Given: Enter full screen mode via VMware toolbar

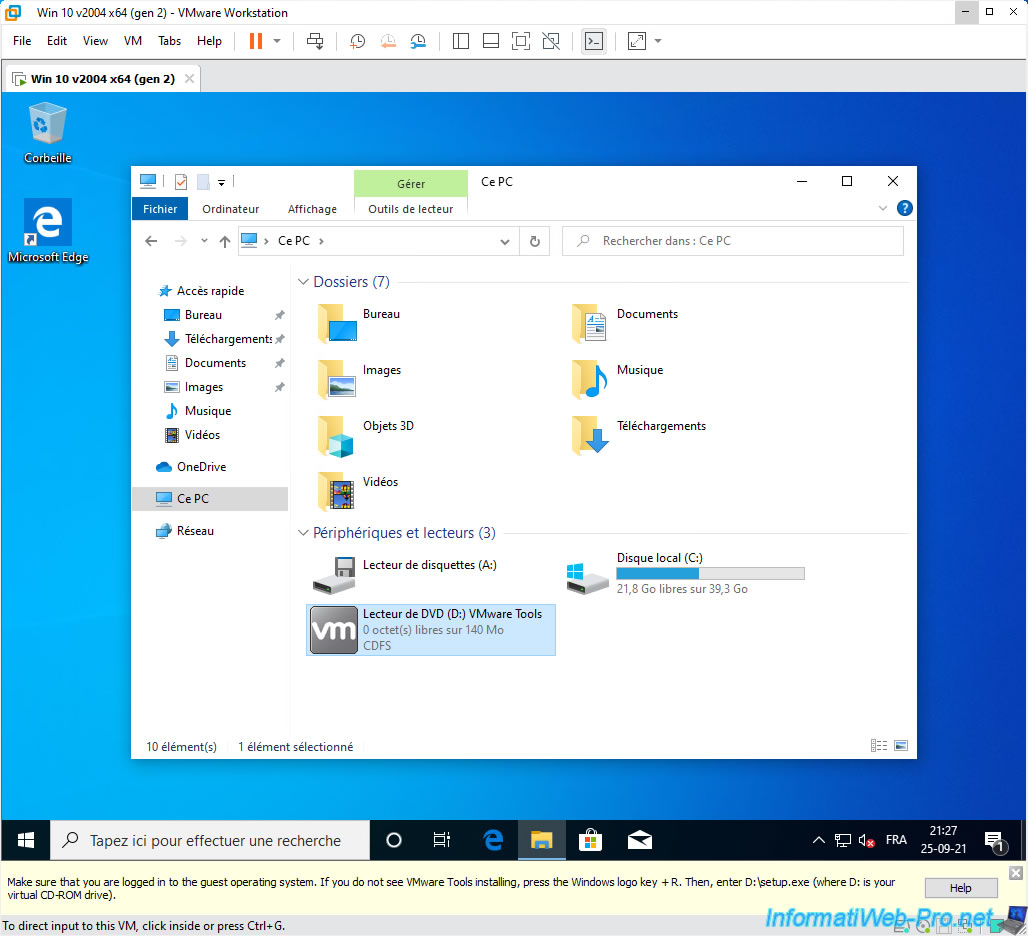Looking at the screenshot, I should click(520, 41).
